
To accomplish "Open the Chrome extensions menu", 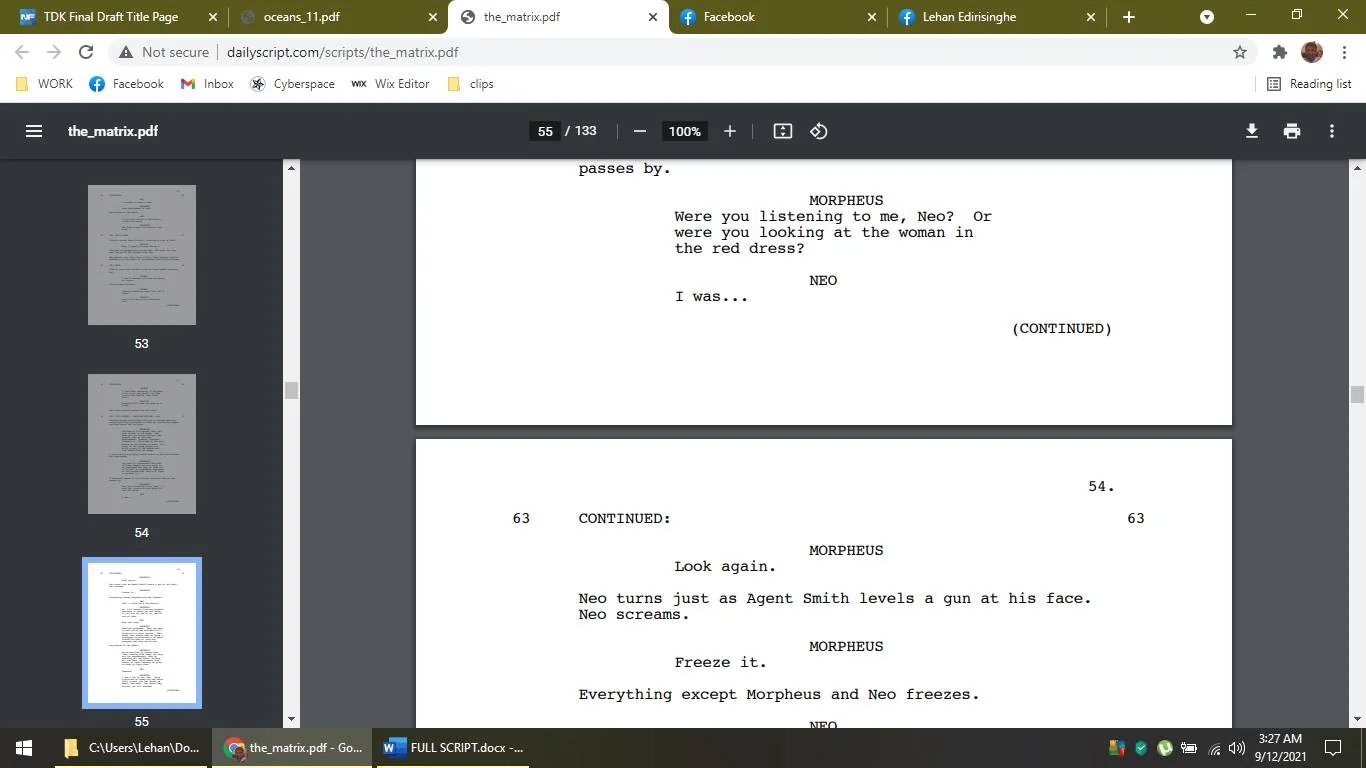I will (x=1280, y=52).
